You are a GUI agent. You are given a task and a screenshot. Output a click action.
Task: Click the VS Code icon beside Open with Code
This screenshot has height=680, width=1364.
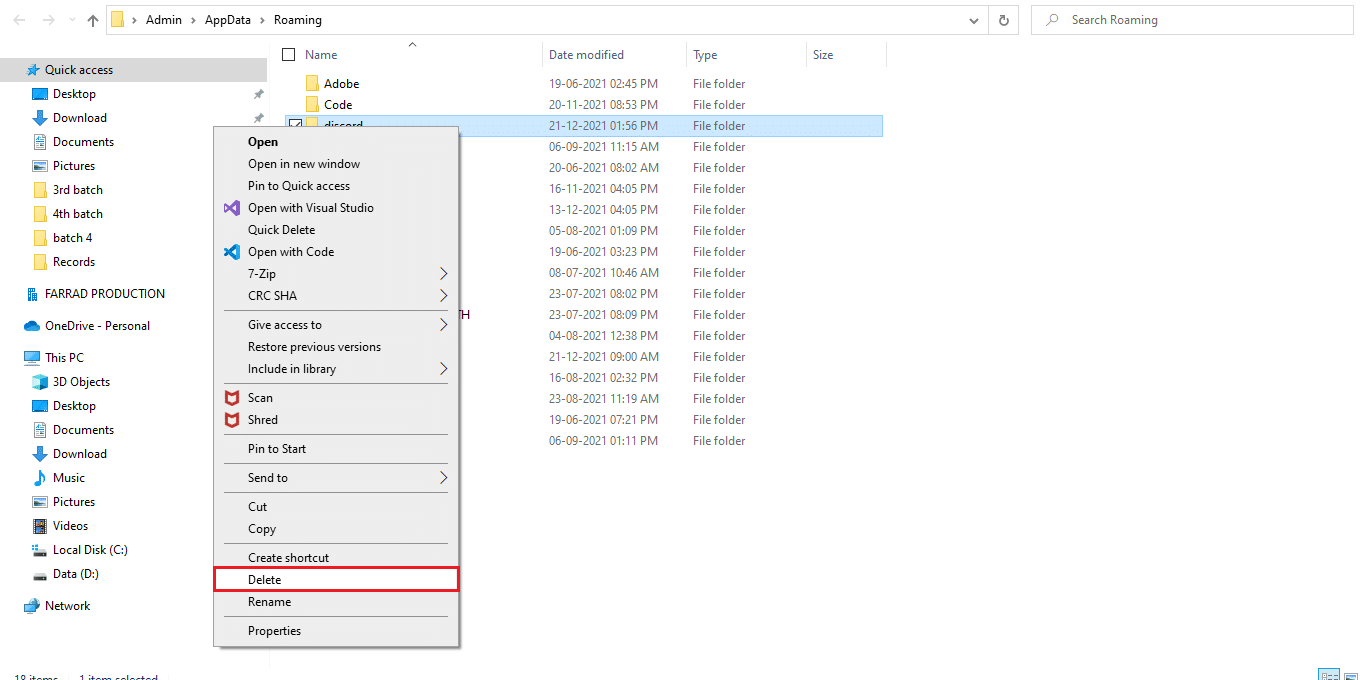pos(231,252)
